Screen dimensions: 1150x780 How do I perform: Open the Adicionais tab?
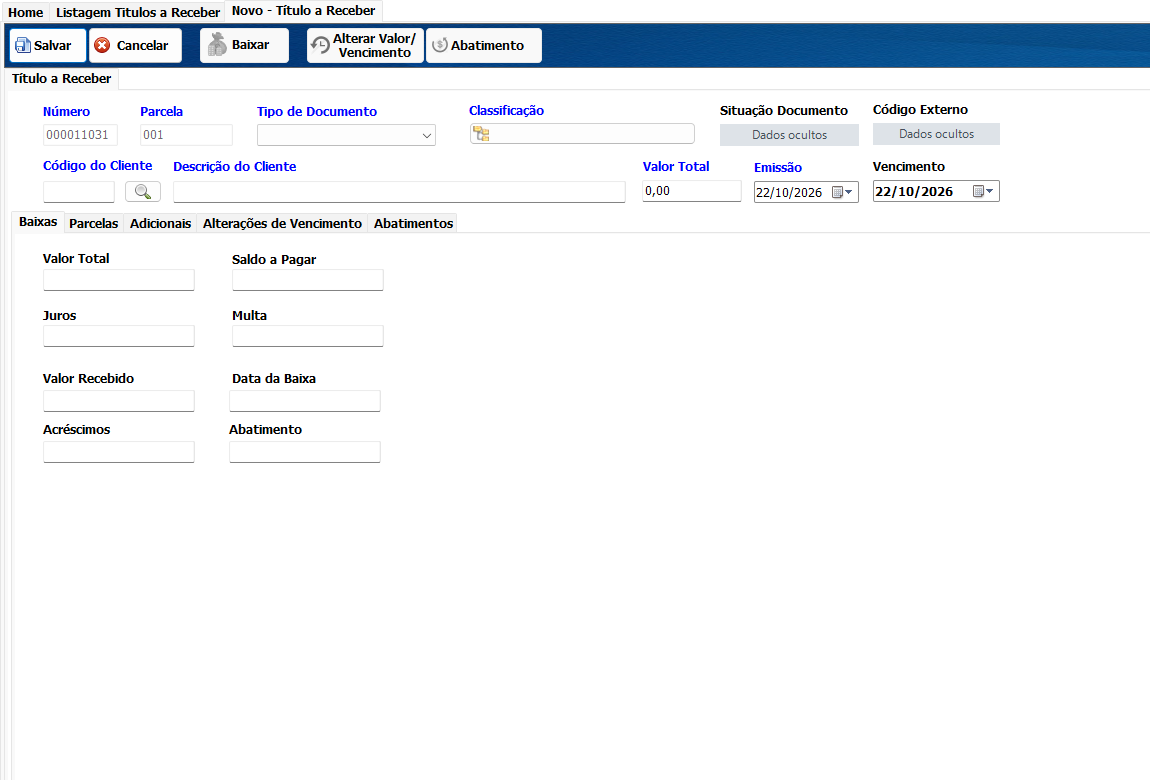(x=161, y=224)
